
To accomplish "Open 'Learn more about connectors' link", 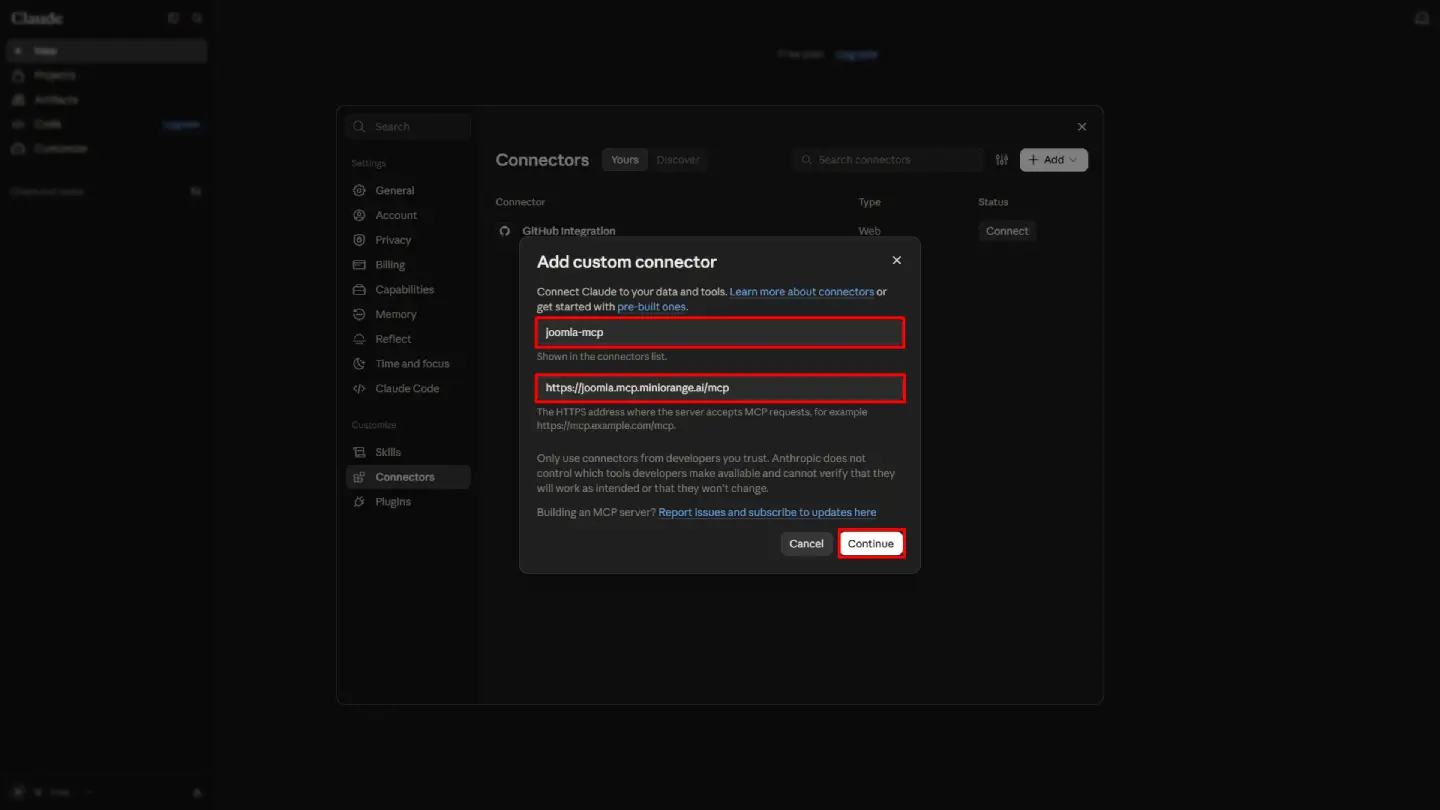I will (802, 292).
